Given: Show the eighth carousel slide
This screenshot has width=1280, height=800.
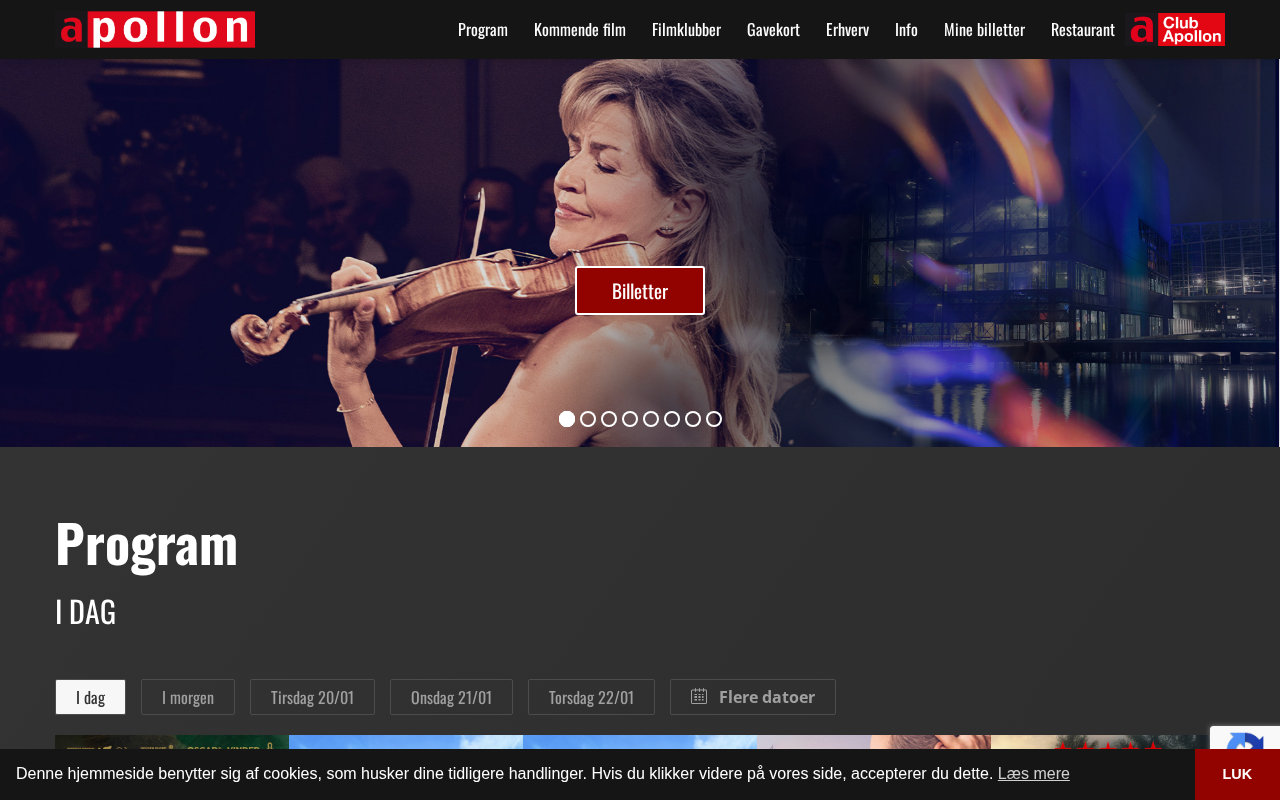Looking at the screenshot, I should point(714,419).
